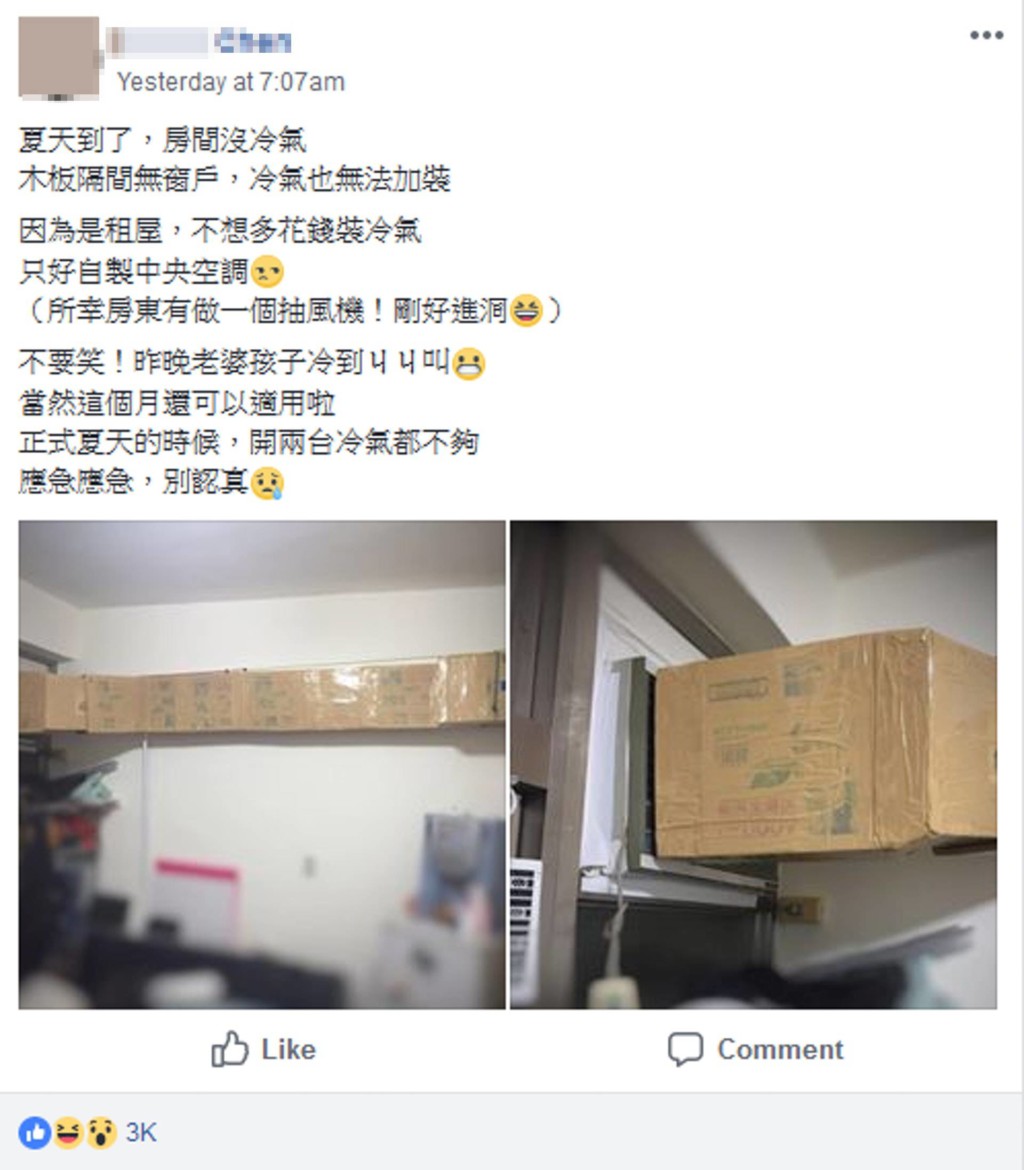View the 3K reactions count
The image size is (1024, 1170).
pyautogui.click(x=141, y=1133)
